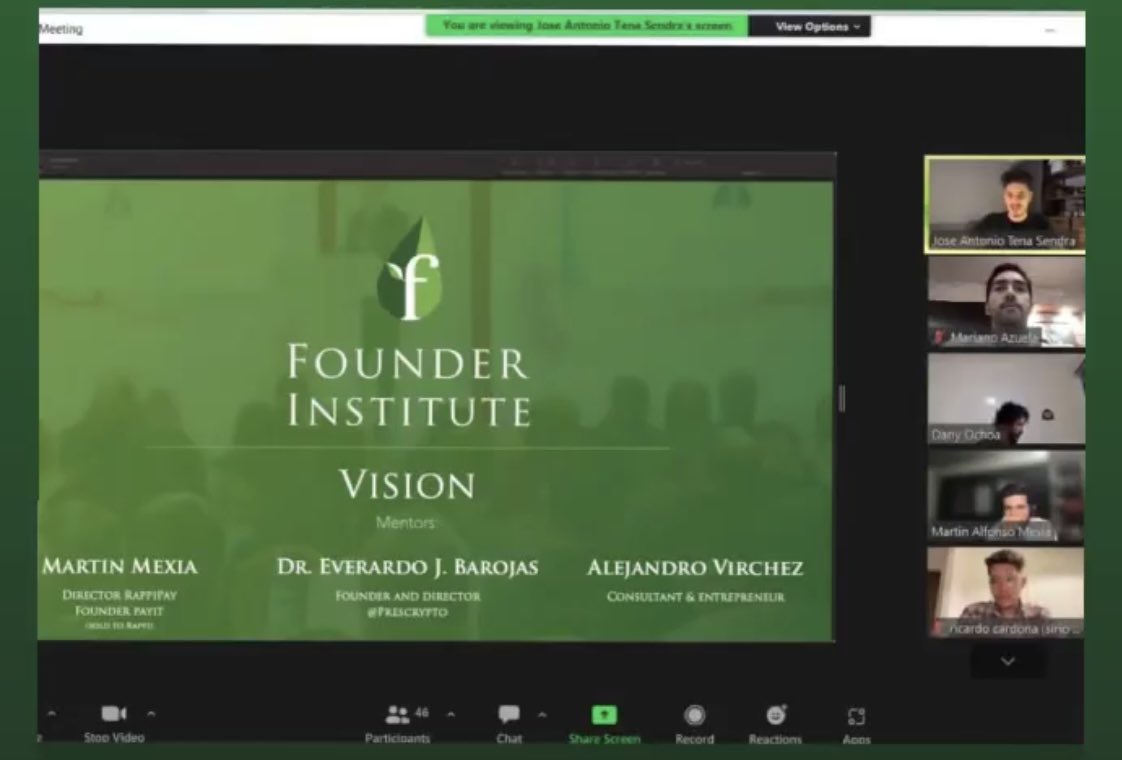
Task: Click the Stop Video camera icon
Action: (114, 713)
